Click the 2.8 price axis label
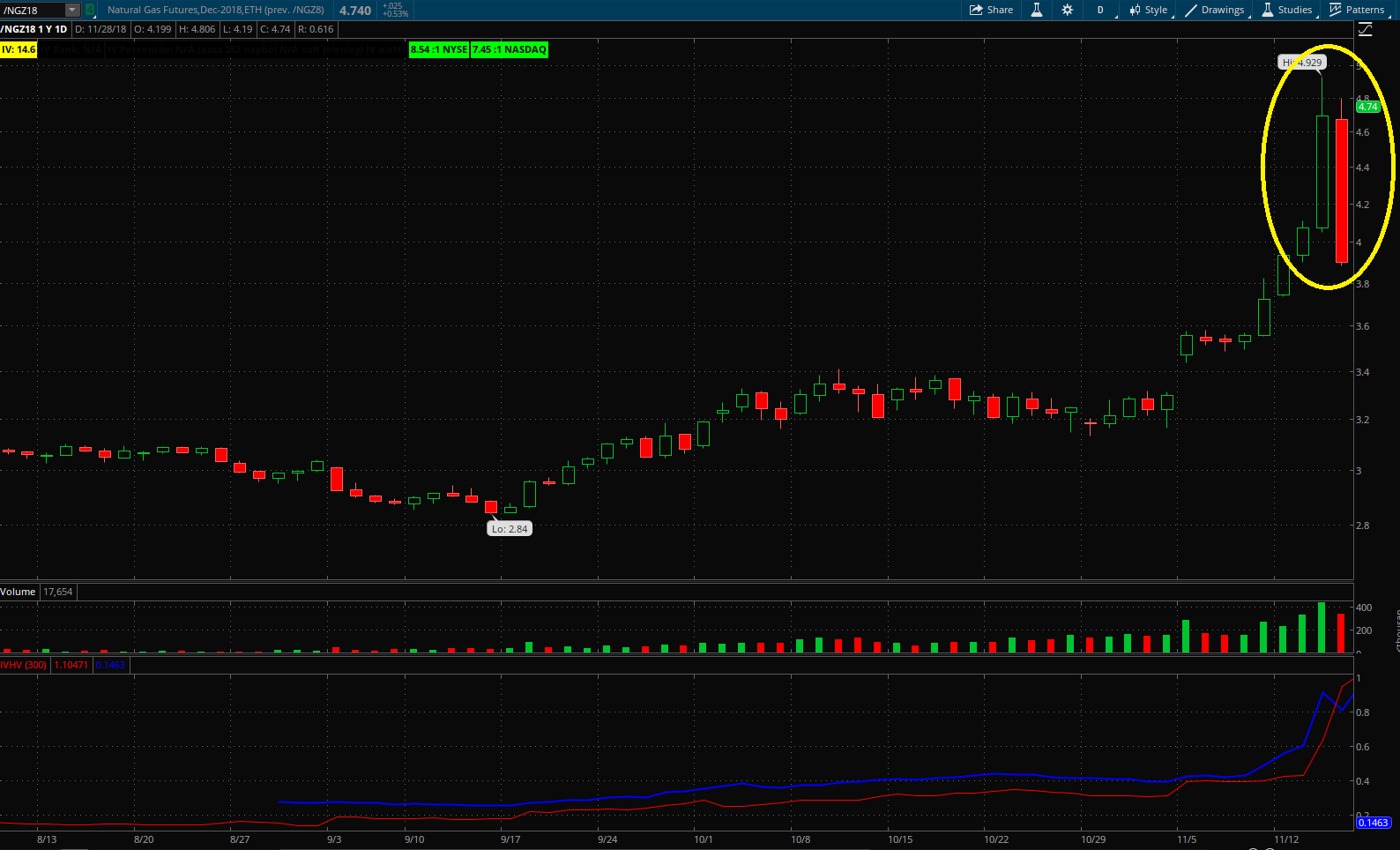Screen dimensions: 1400x850 point(1363,526)
